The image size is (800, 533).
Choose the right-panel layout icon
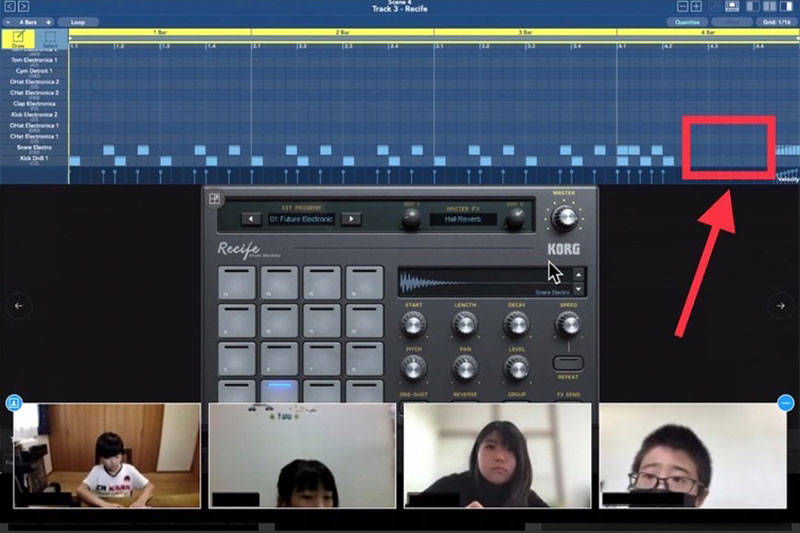[x=786, y=6]
